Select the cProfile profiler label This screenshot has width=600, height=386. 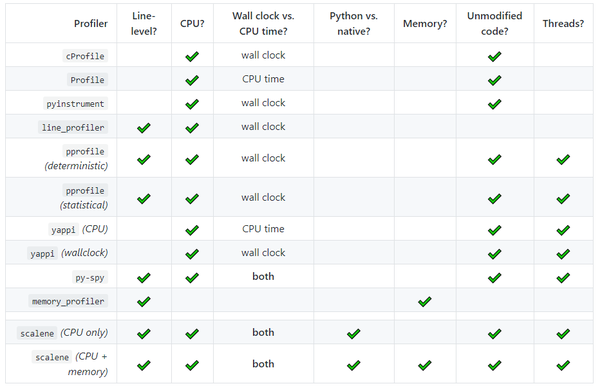coord(85,56)
